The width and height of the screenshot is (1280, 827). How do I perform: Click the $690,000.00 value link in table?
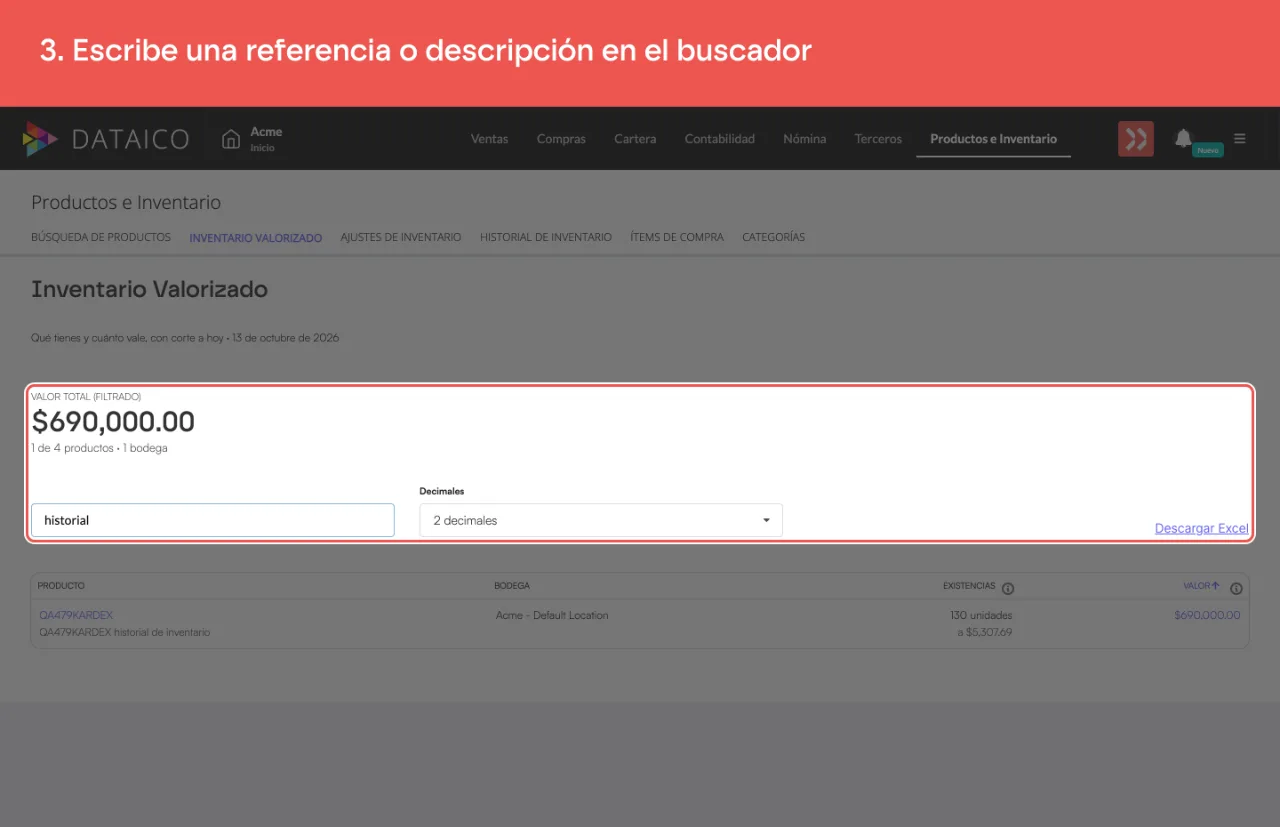(x=1207, y=615)
